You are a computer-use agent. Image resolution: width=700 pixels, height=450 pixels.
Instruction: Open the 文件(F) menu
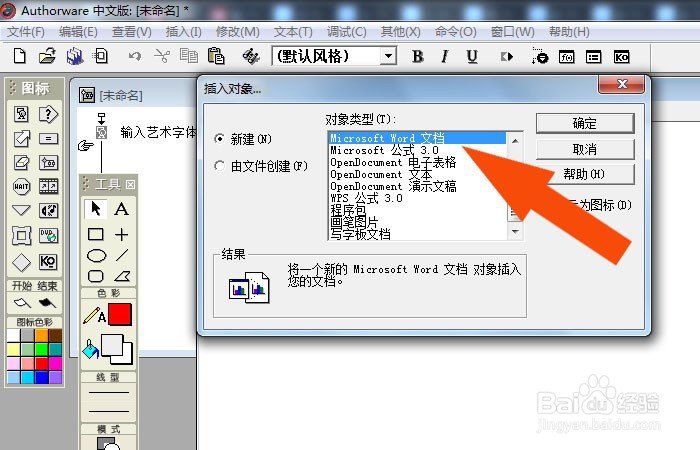[x=26, y=32]
